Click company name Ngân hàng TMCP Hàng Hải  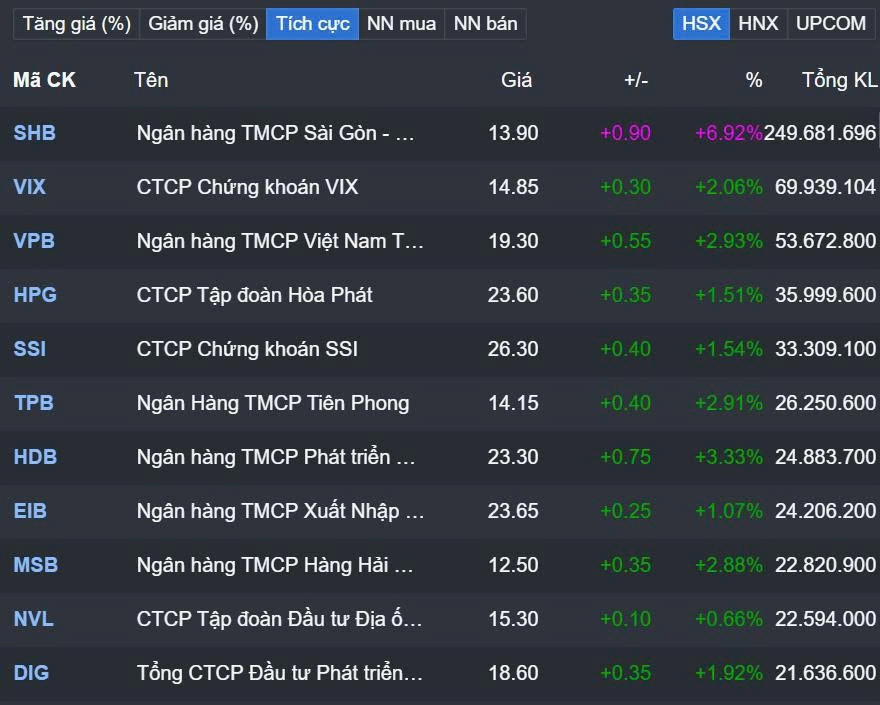(x=275, y=565)
